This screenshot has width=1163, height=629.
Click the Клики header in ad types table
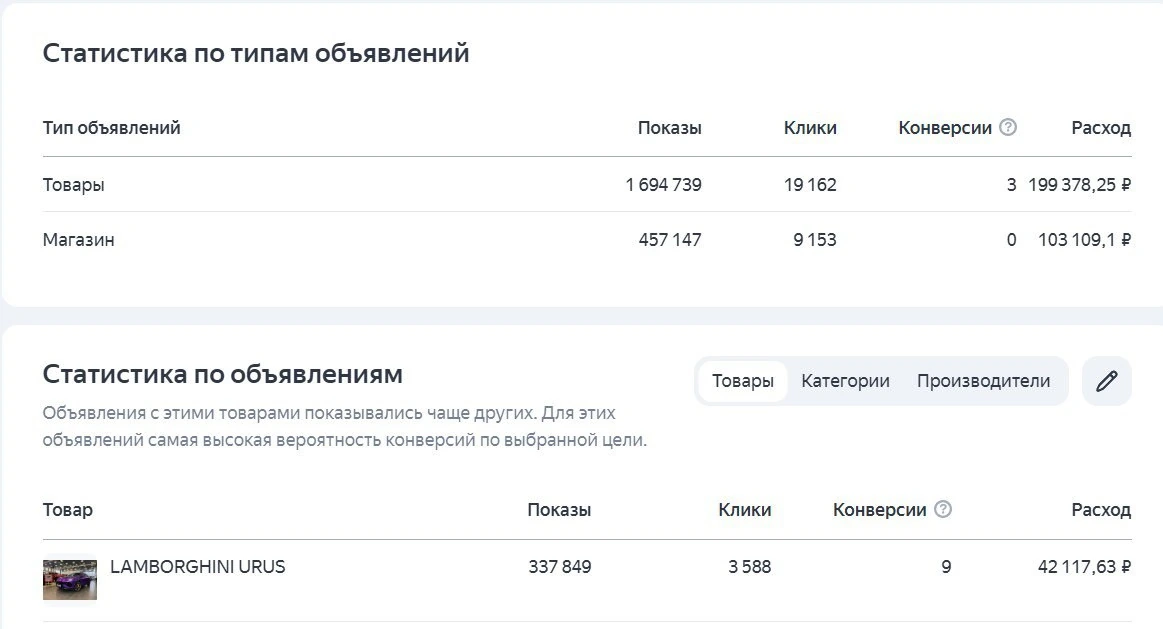click(810, 128)
